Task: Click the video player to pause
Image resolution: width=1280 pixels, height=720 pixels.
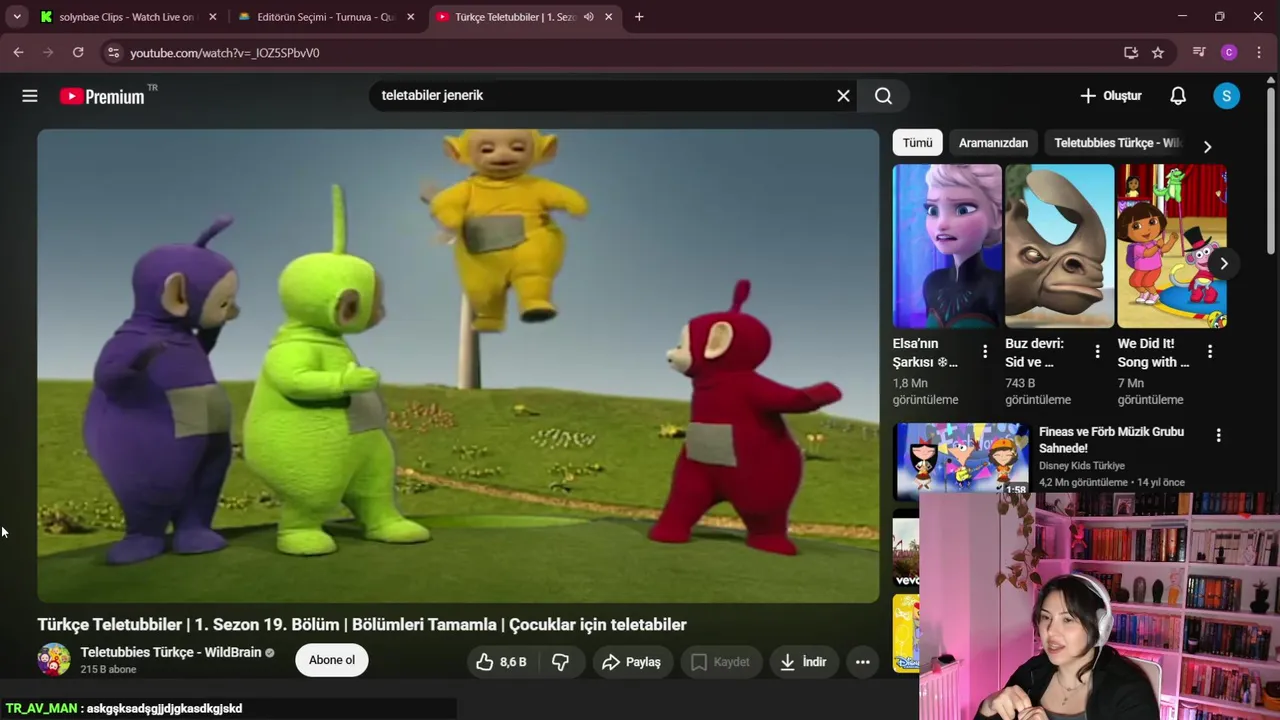Action: 458,366
